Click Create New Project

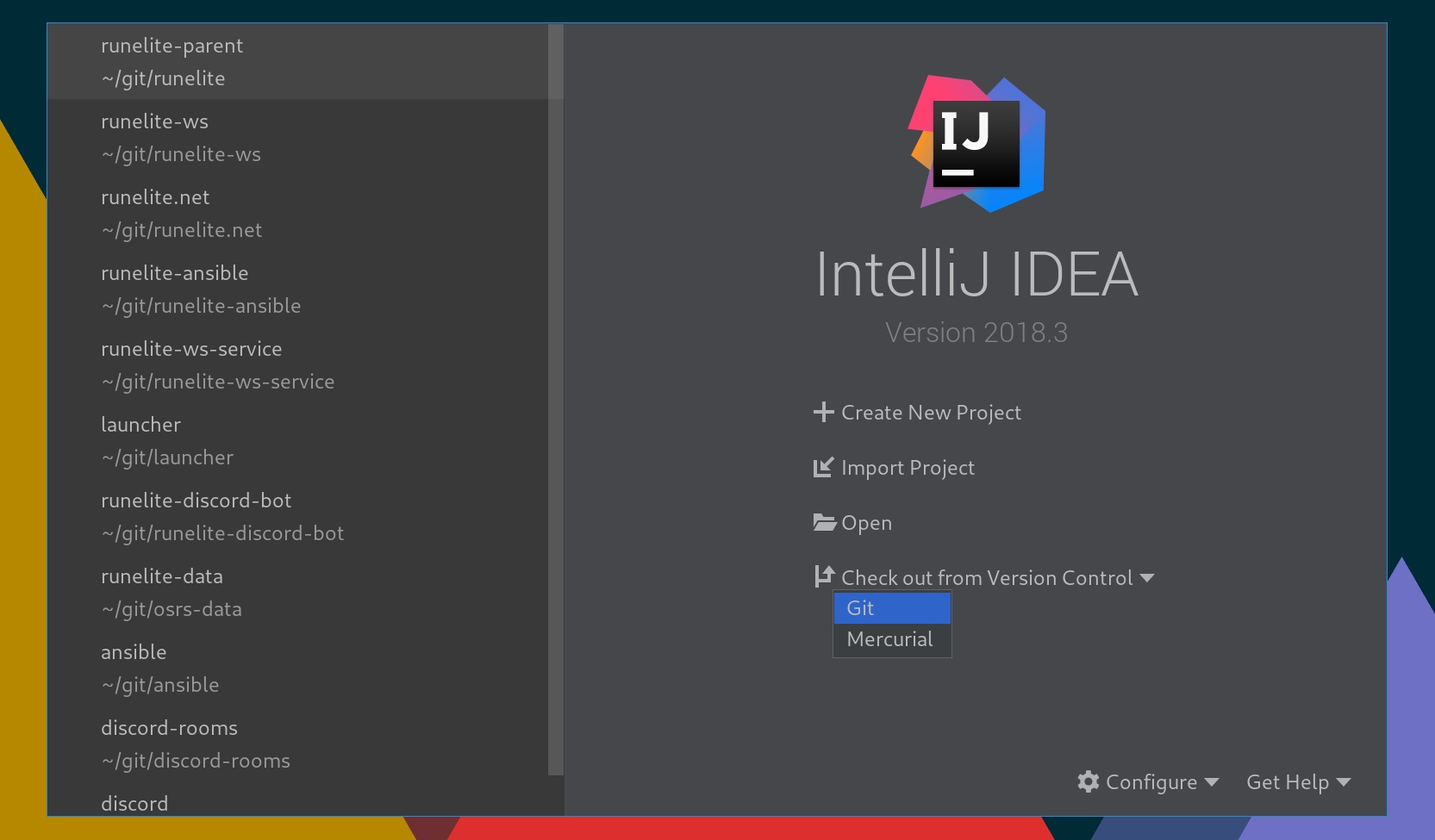coord(931,413)
